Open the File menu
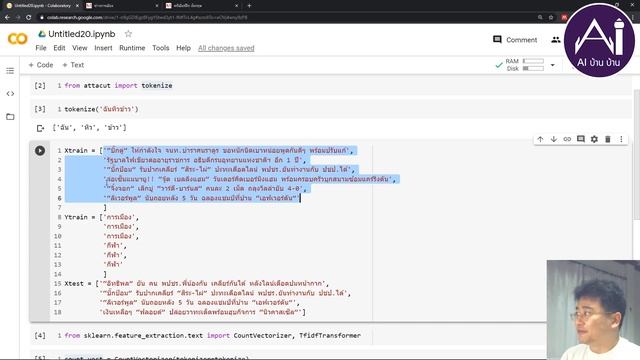 tap(41, 48)
